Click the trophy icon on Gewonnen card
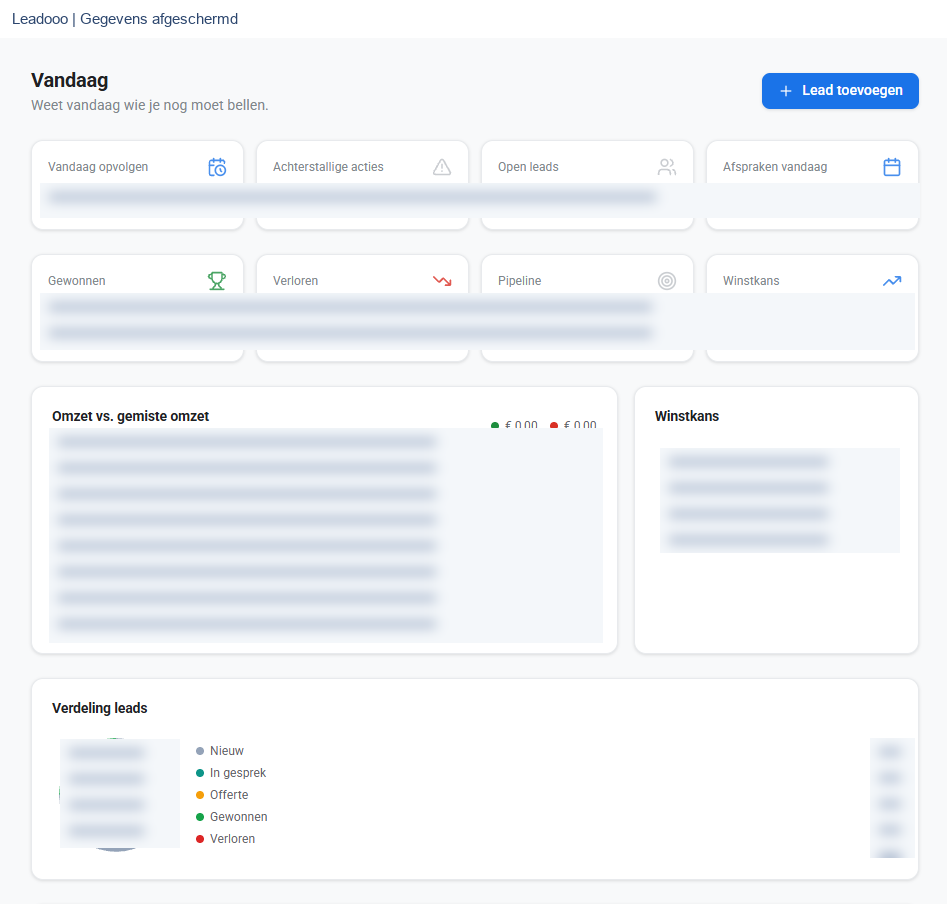This screenshot has height=904, width=947. 217,281
